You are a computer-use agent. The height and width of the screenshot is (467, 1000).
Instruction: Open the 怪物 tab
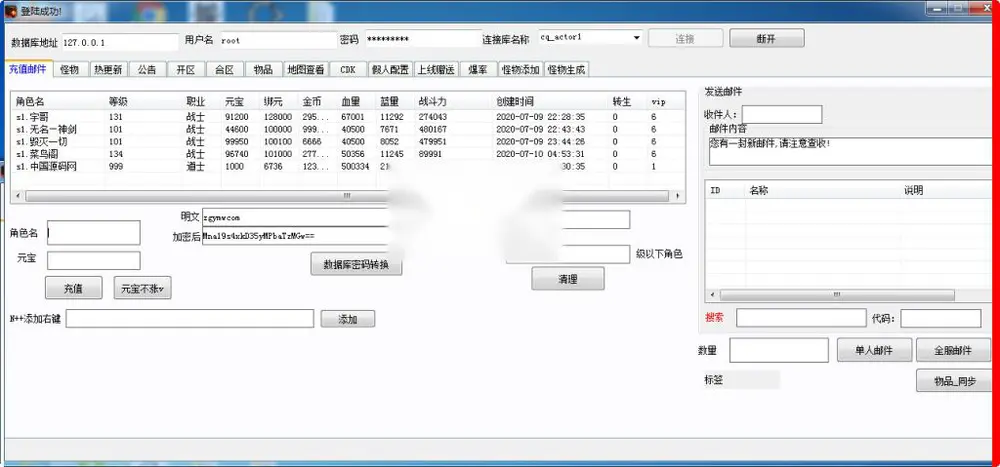pos(70,70)
